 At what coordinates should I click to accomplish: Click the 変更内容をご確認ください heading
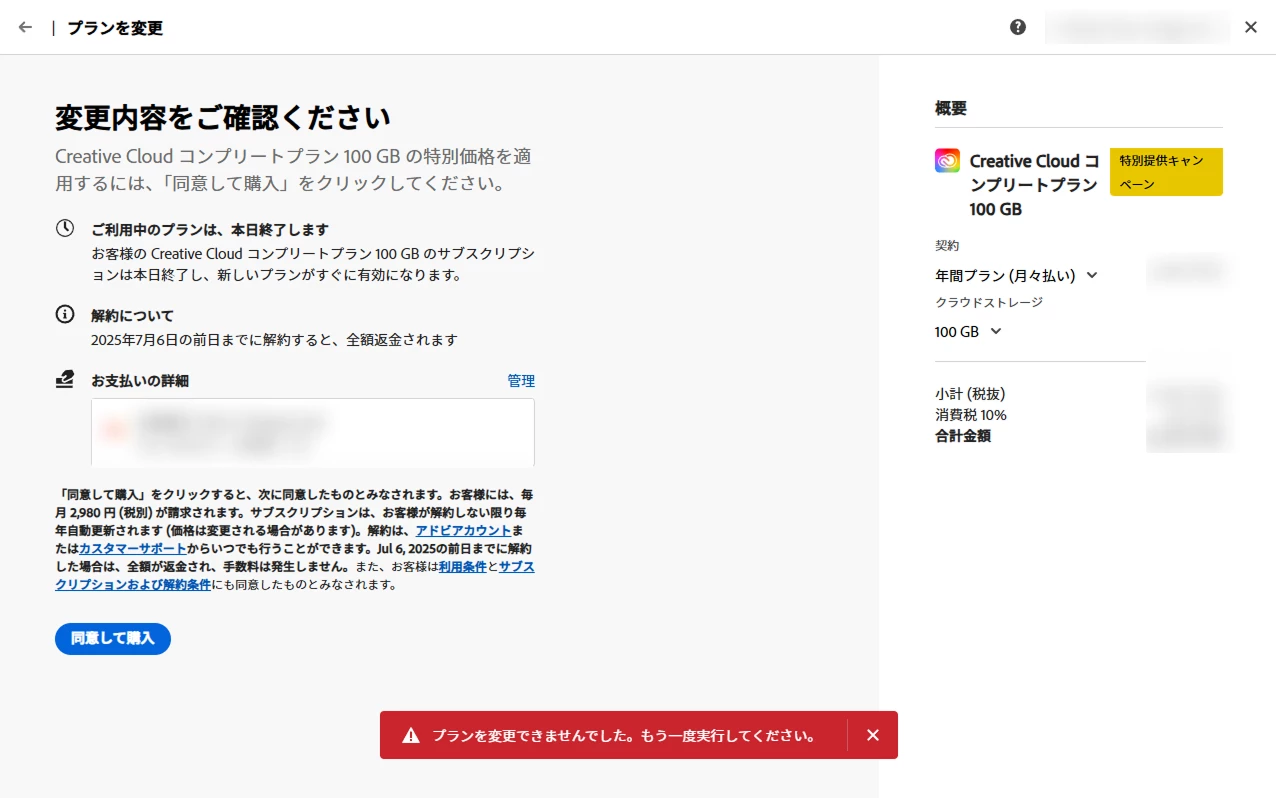click(x=222, y=117)
